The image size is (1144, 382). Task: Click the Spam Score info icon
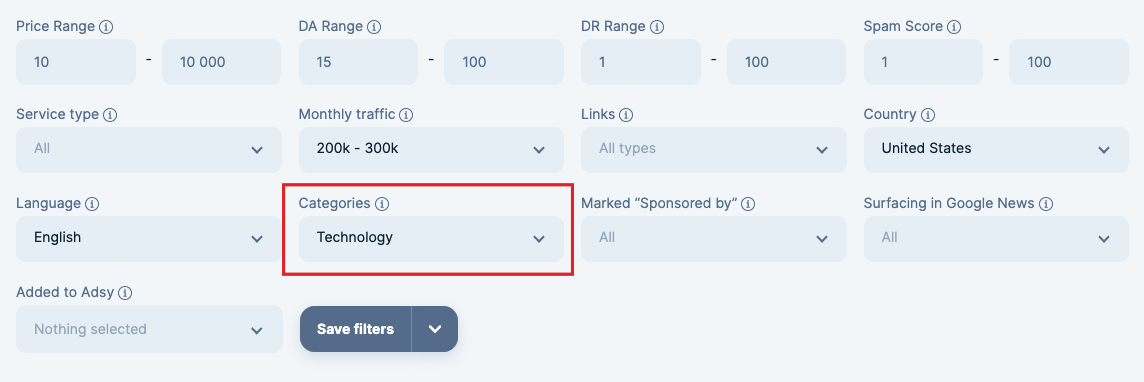point(953,27)
